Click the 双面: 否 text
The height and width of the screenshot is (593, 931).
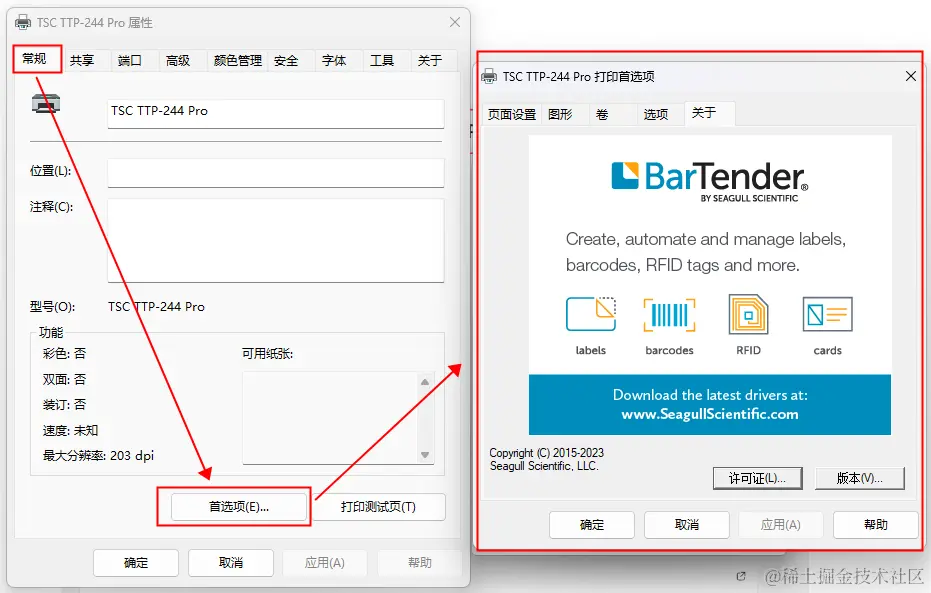click(x=64, y=379)
